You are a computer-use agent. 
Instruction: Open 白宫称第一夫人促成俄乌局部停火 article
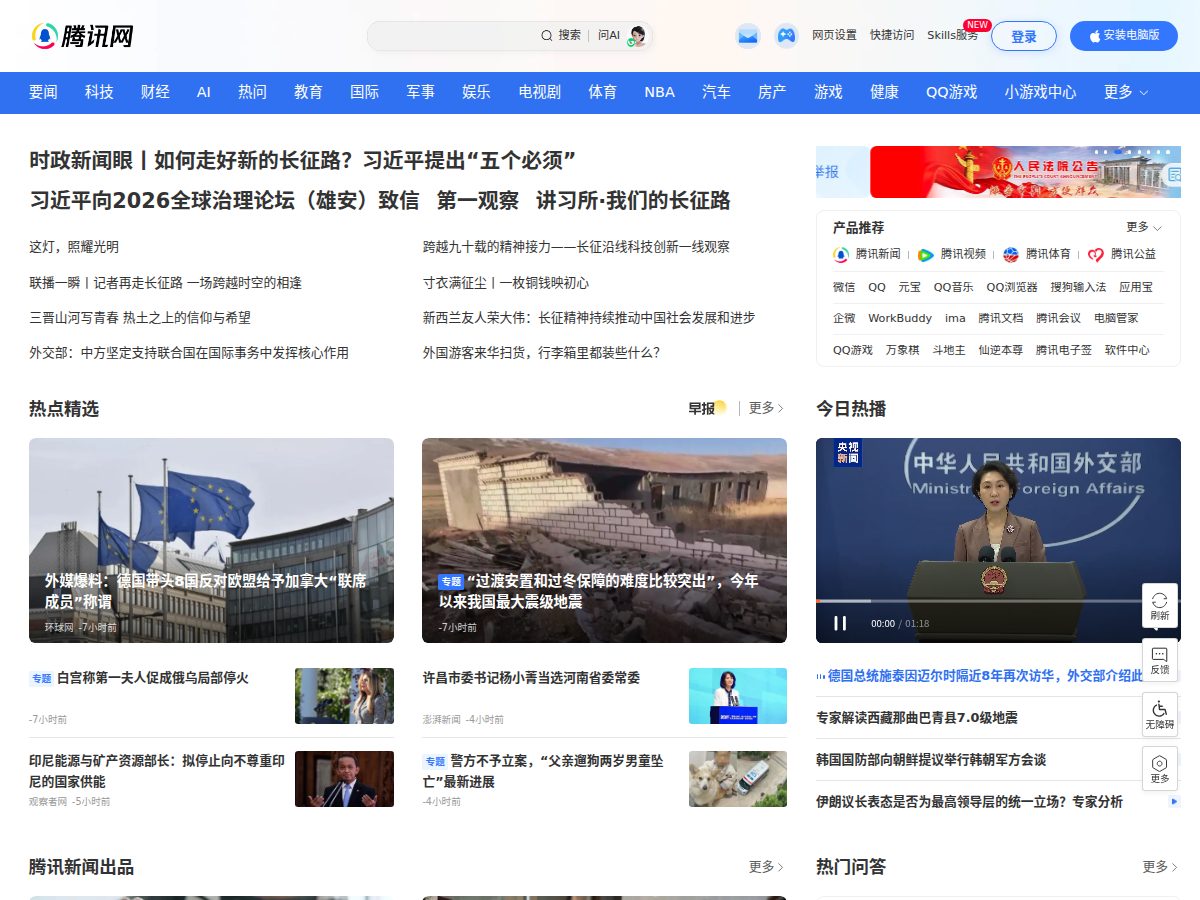click(153, 678)
